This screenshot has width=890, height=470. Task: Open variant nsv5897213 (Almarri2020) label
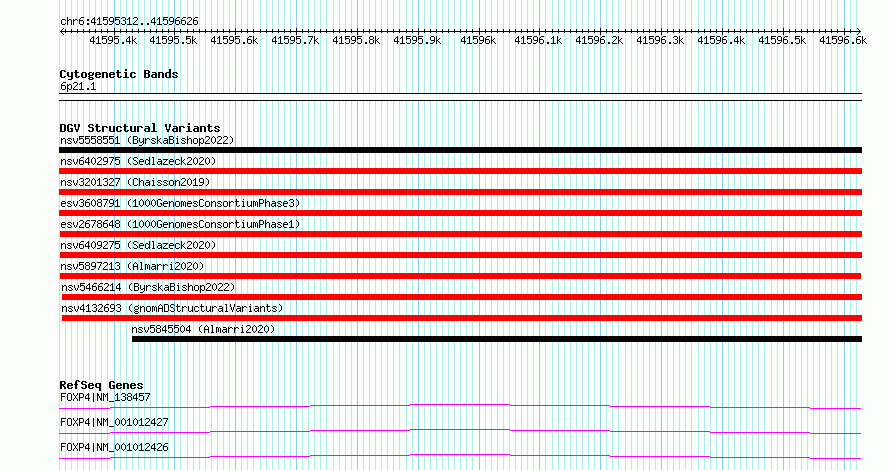click(x=132, y=266)
